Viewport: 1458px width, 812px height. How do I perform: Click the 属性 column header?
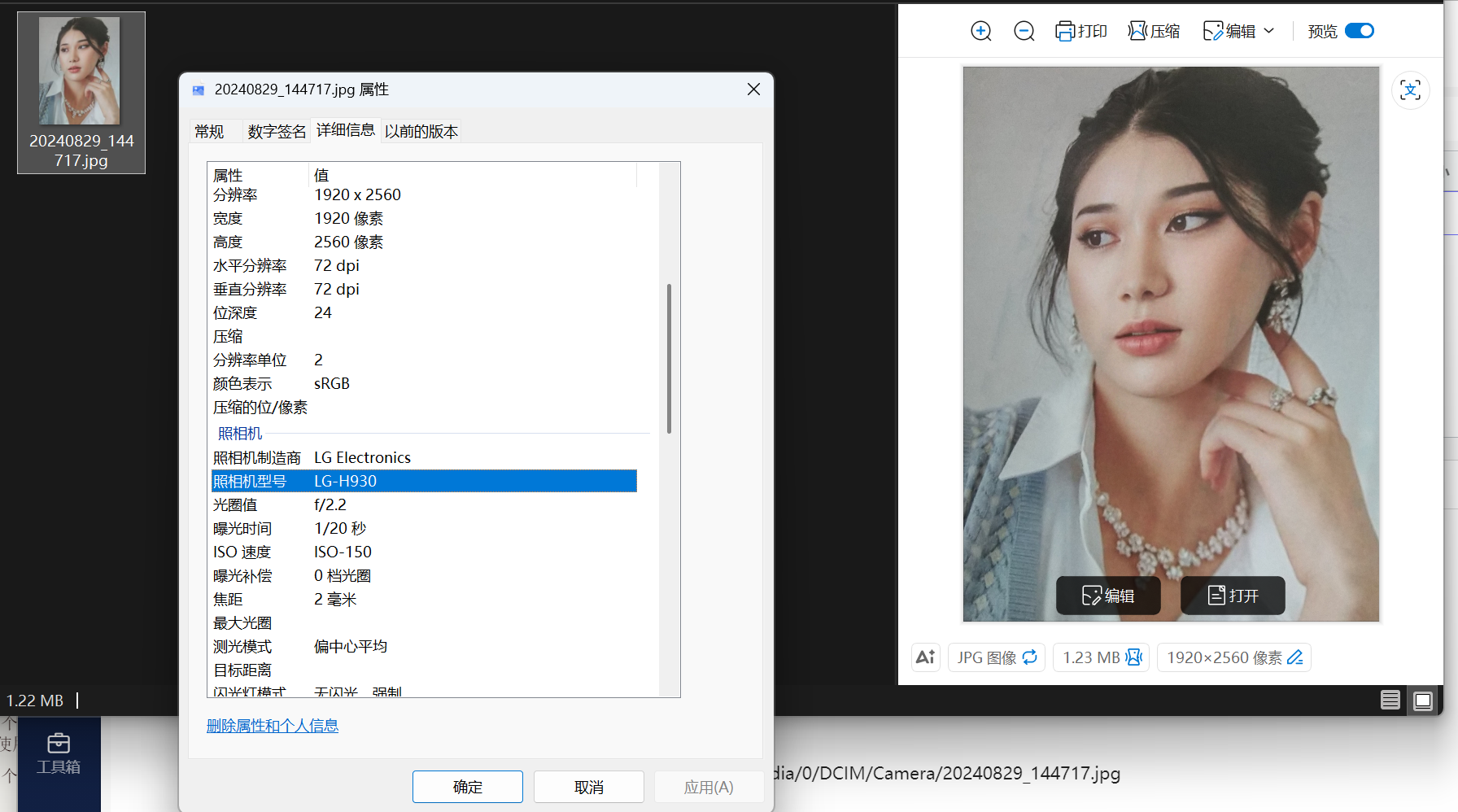(x=259, y=175)
